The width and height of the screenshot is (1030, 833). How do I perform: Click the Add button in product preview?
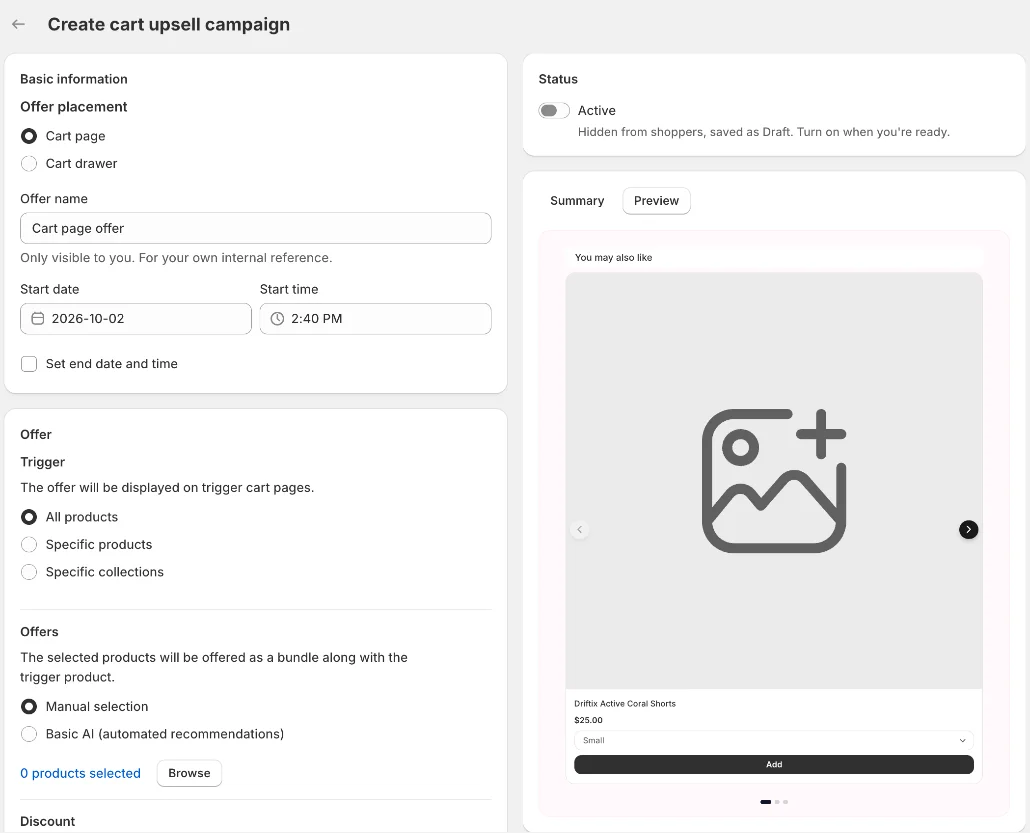(774, 765)
